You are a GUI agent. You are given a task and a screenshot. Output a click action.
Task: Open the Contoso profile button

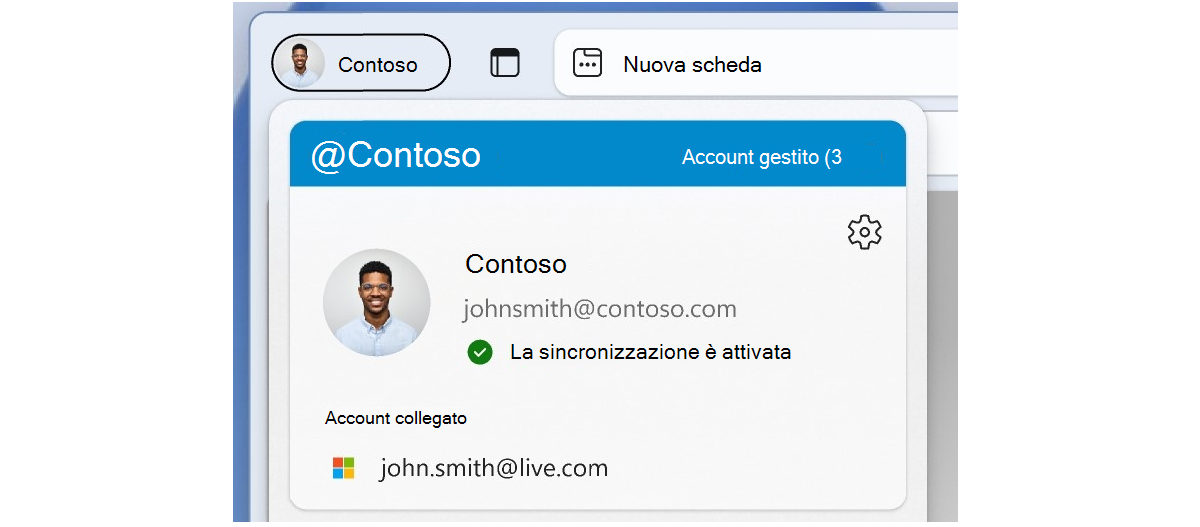click(361, 63)
